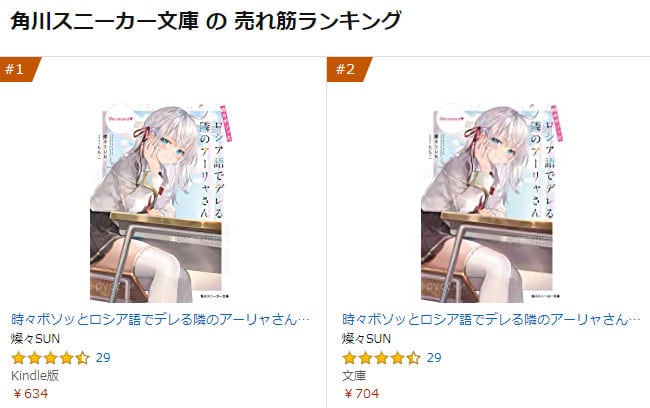Open title link of the #1 ranked book
This screenshot has height=408, width=650.
[x=160, y=319]
